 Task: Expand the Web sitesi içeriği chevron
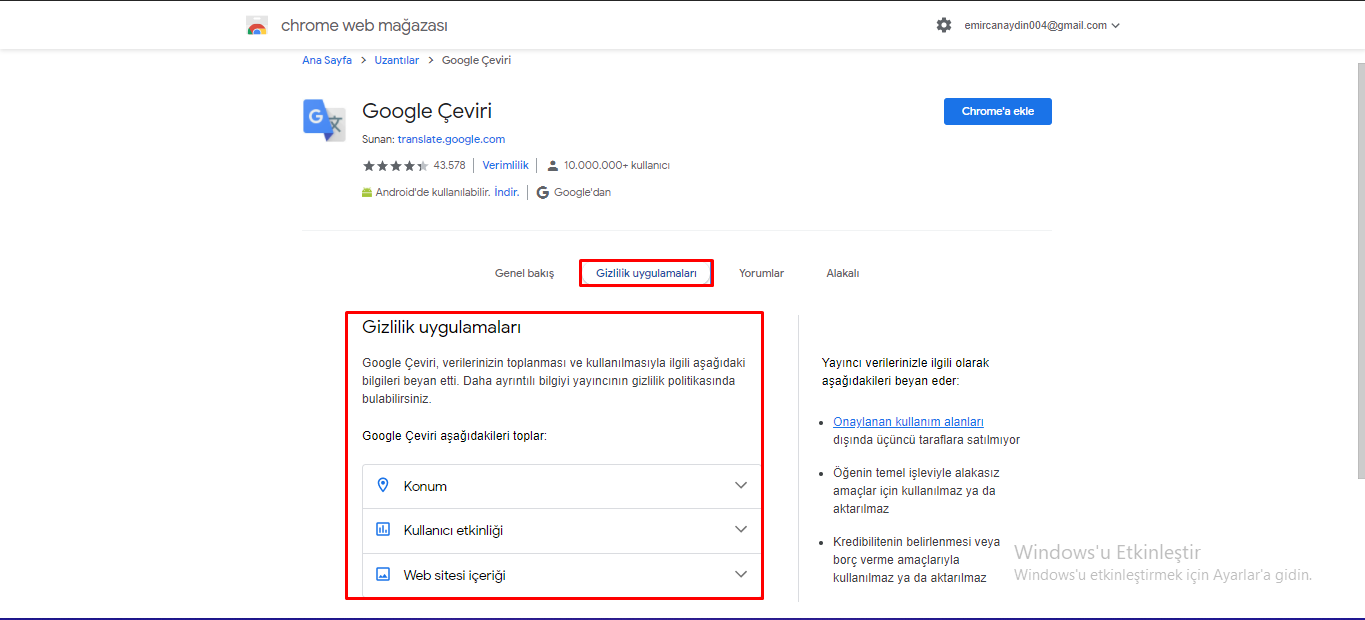[x=741, y=574]
